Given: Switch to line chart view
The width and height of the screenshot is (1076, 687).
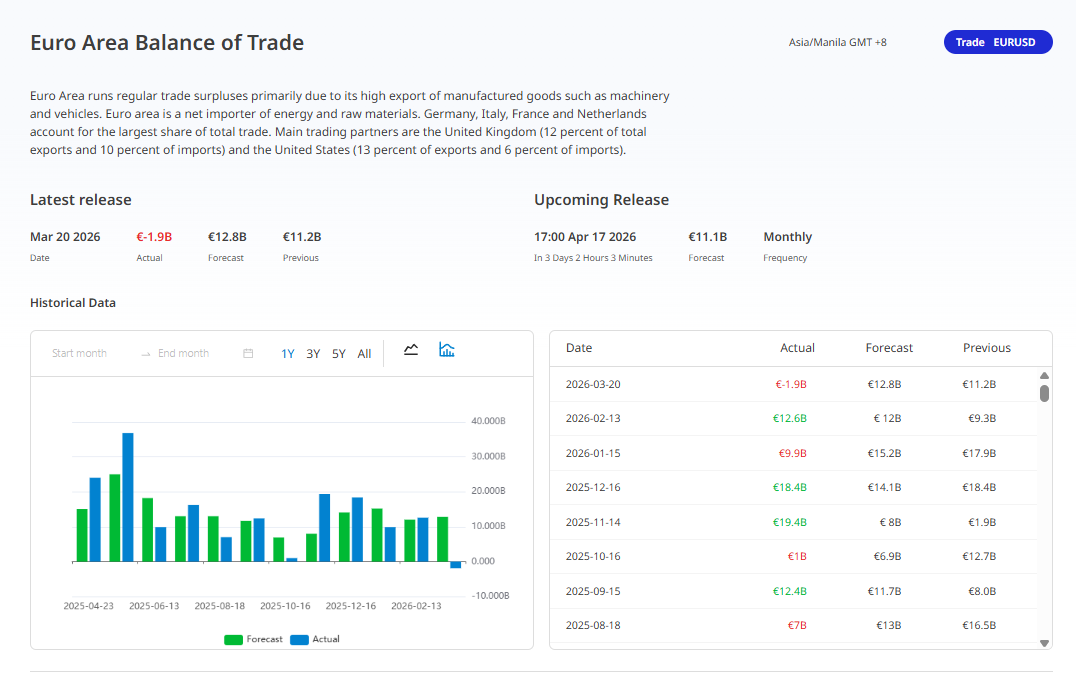Looking at the screenshot, I should 411,350.
